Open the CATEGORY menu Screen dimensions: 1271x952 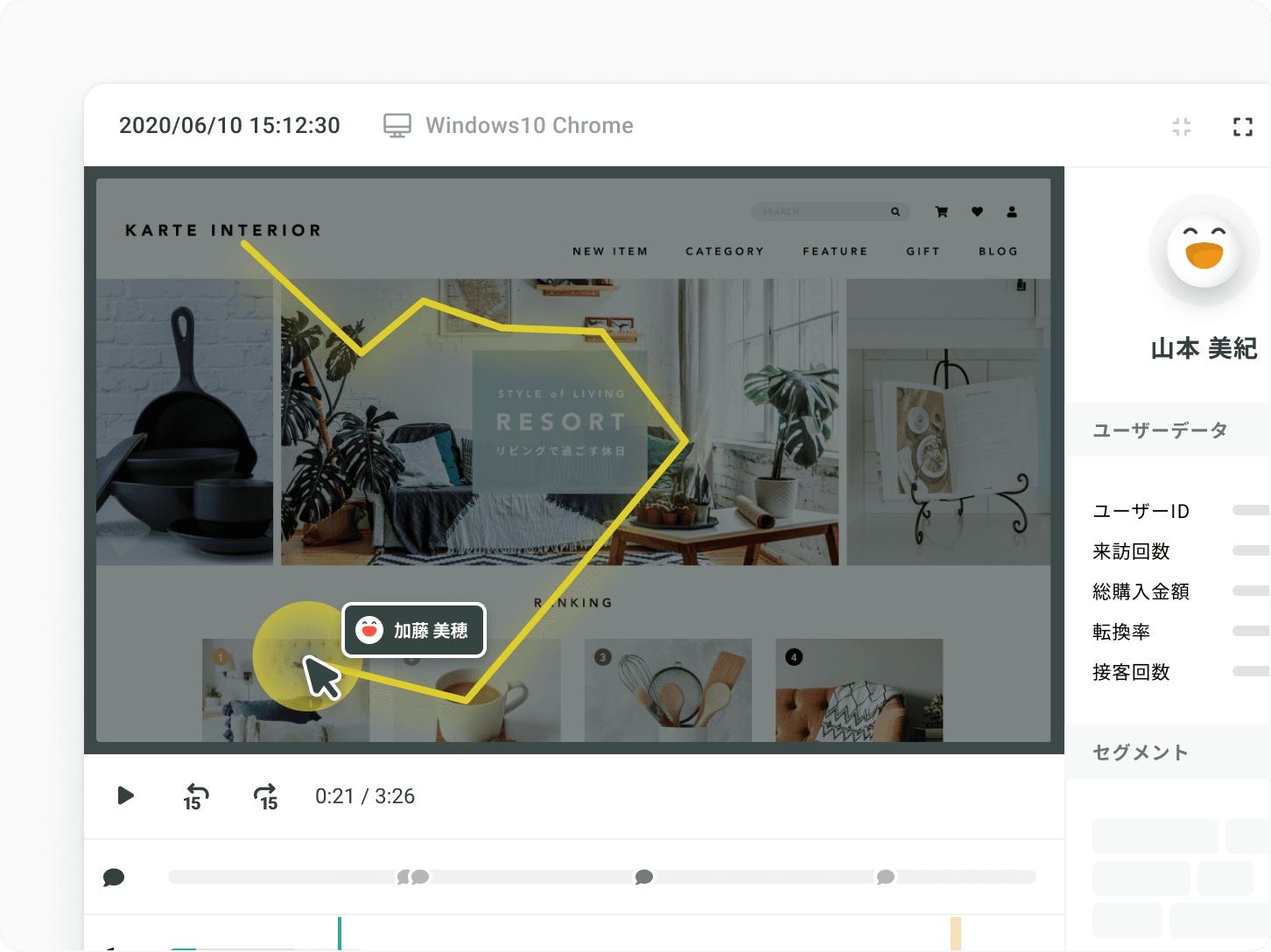point(725,251)
